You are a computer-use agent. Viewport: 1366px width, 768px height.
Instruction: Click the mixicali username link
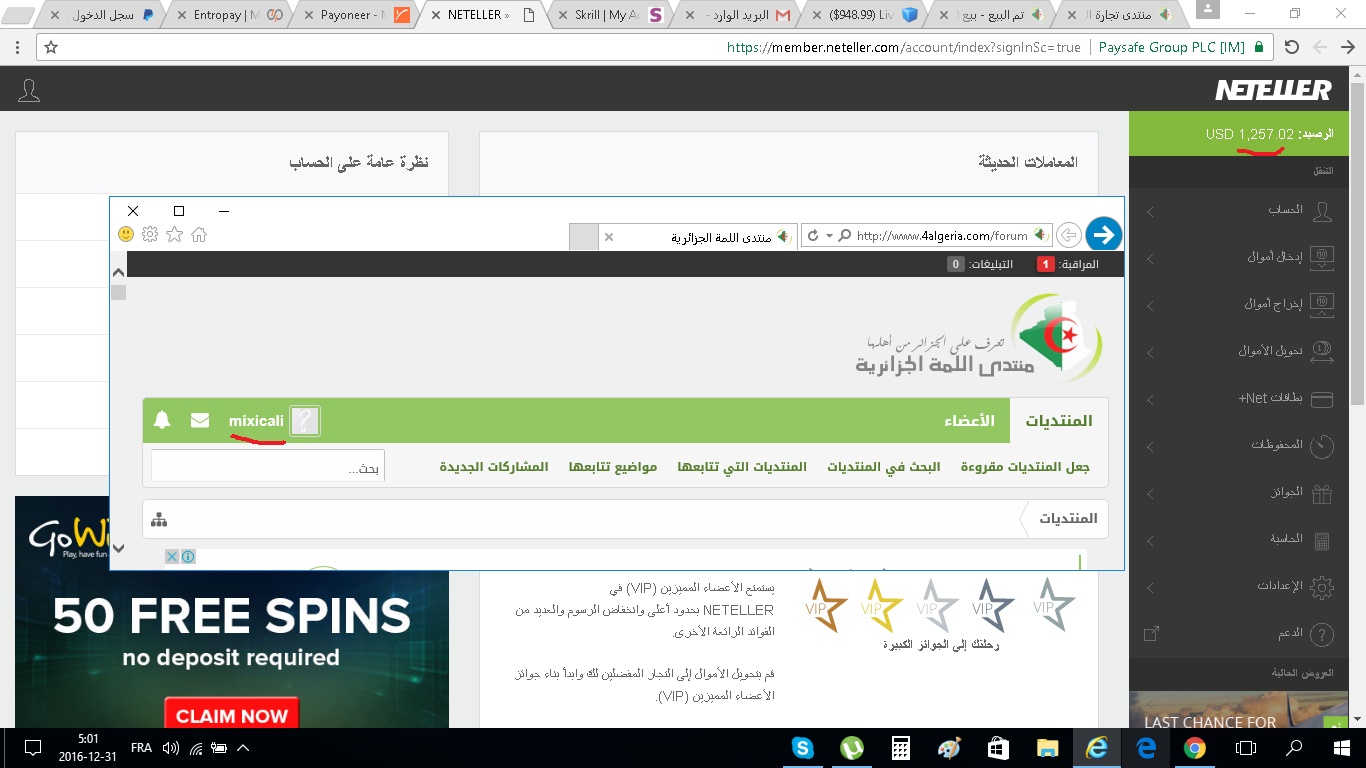coord(256,421)
